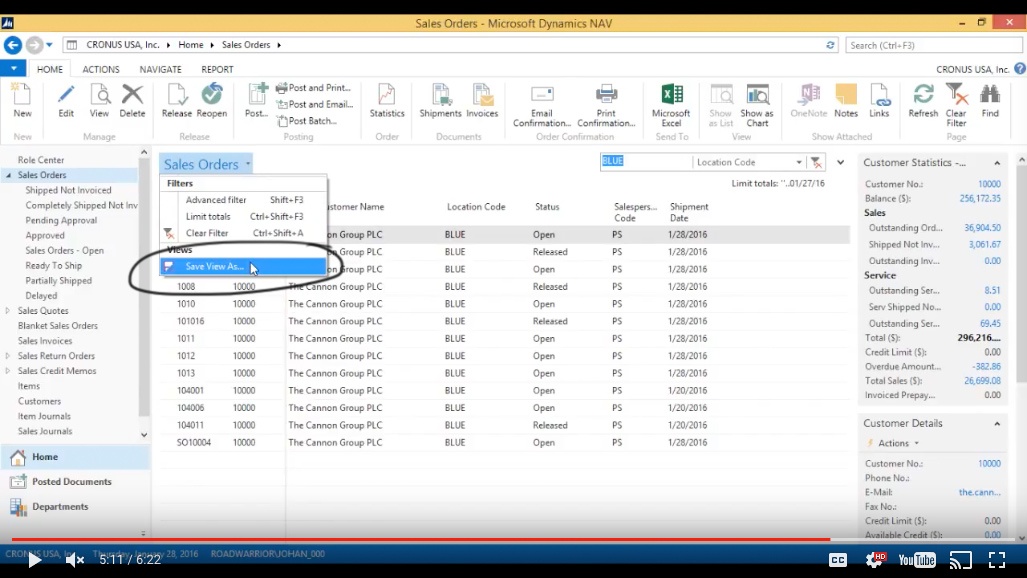Click the Find binoculars icon
This screenshot has width=1027, height=578.
pyautogui.click(x=990, y=100)
